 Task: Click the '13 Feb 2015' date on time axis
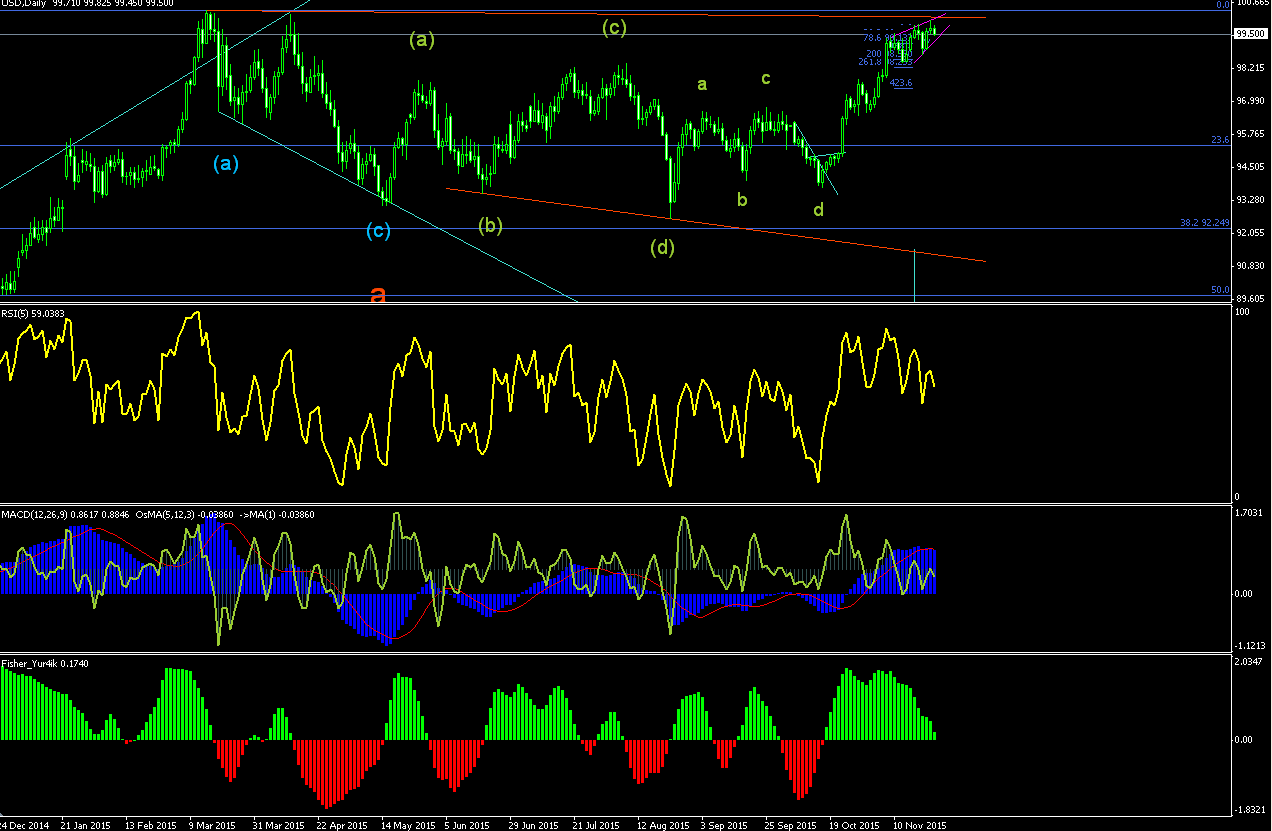pos(151,825)
